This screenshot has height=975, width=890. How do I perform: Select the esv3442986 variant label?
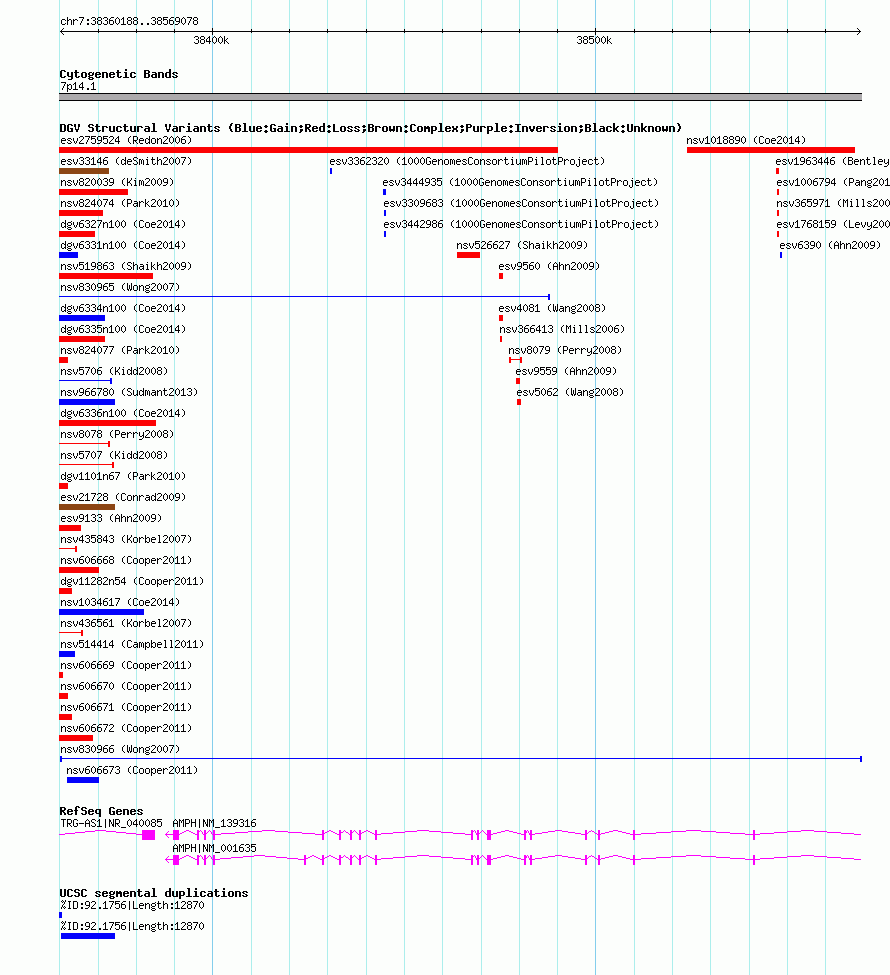point(521,224)
